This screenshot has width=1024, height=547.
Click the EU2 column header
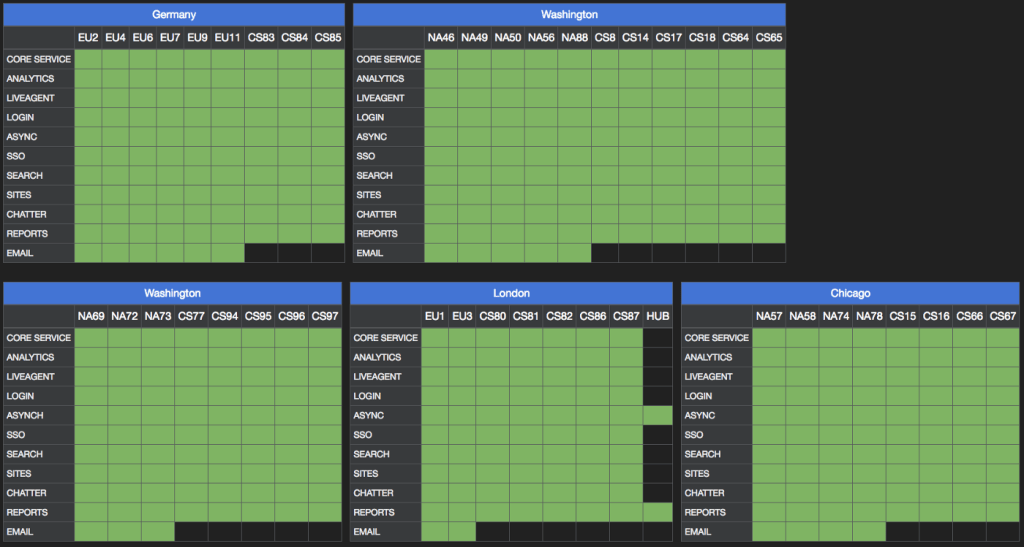[88, 38]
